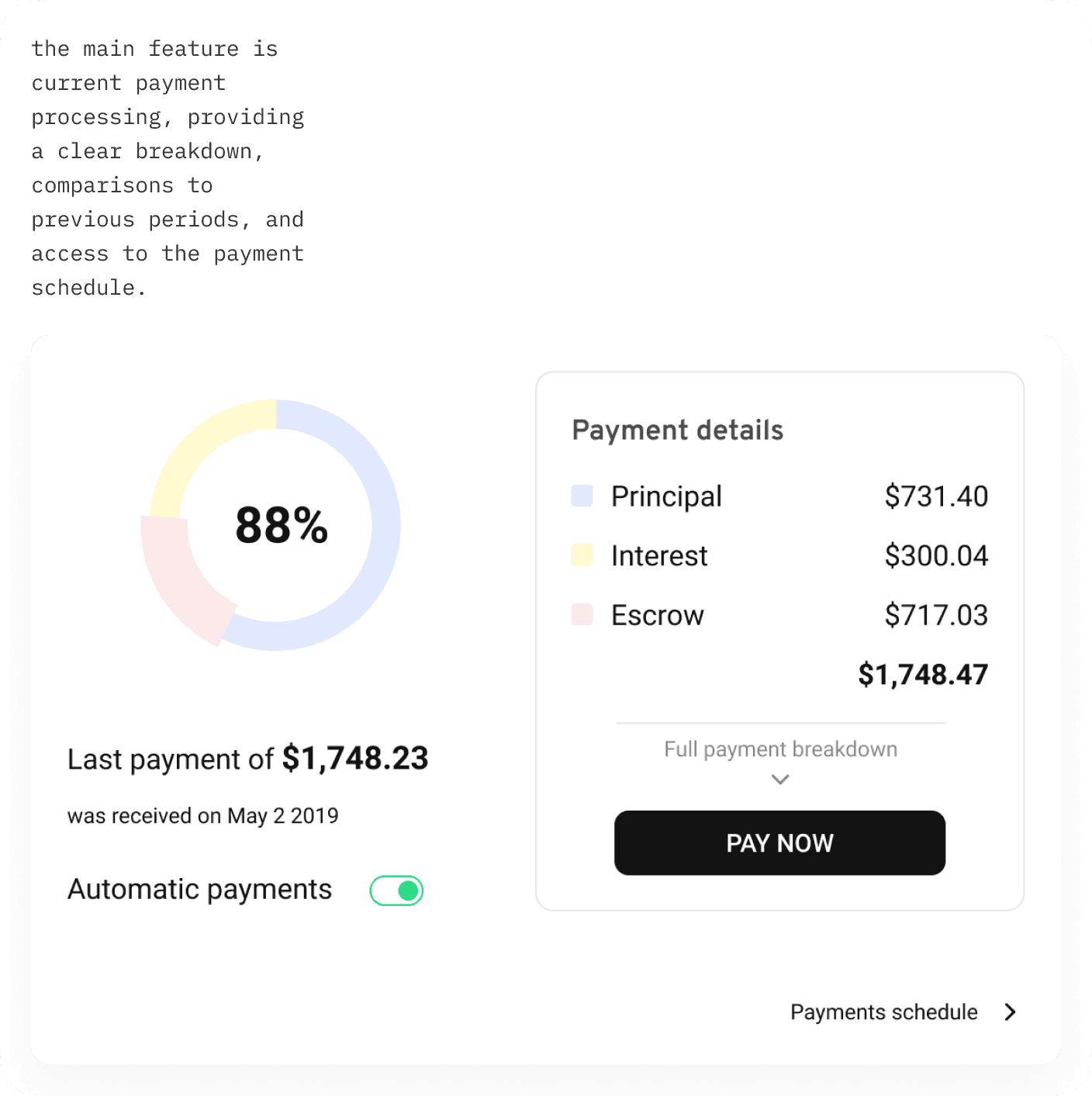Click the 88% donut chart center
1092x1096 pixels.
[282, 525]
